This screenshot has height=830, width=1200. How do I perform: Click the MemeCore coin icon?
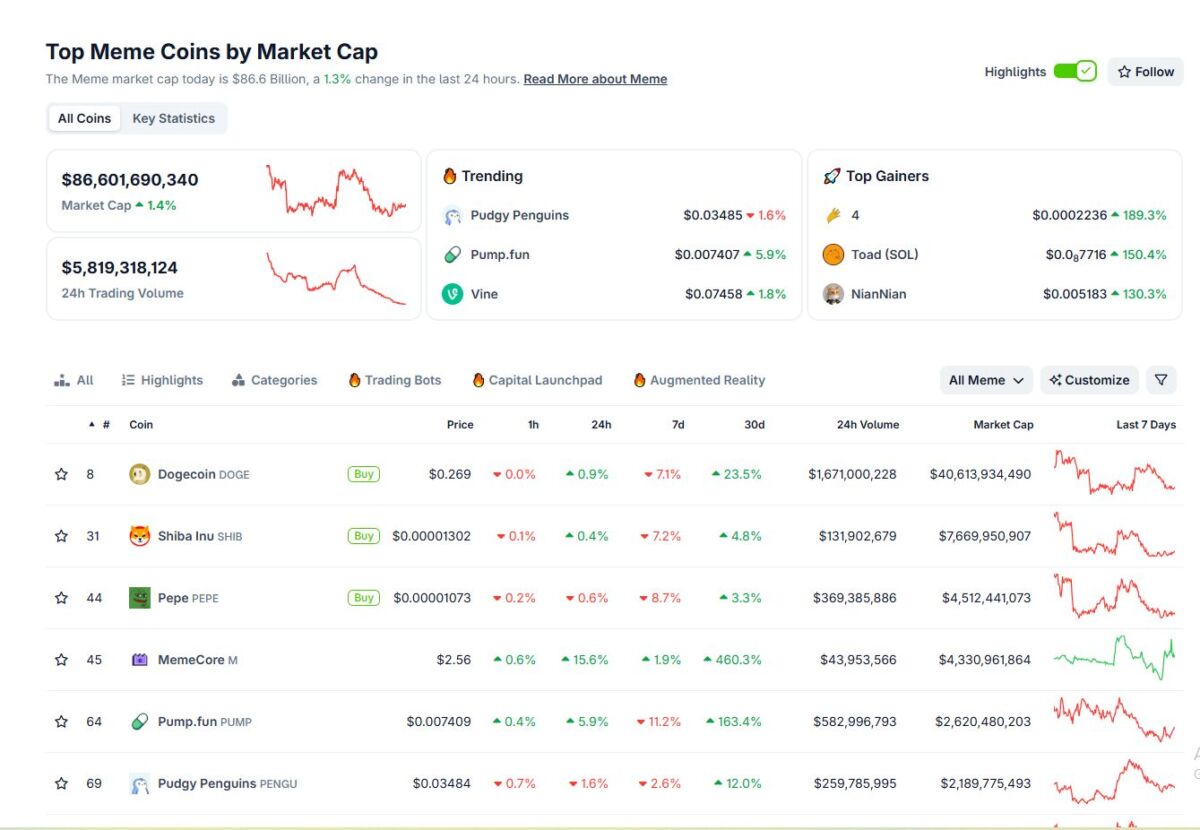(140, 660)
